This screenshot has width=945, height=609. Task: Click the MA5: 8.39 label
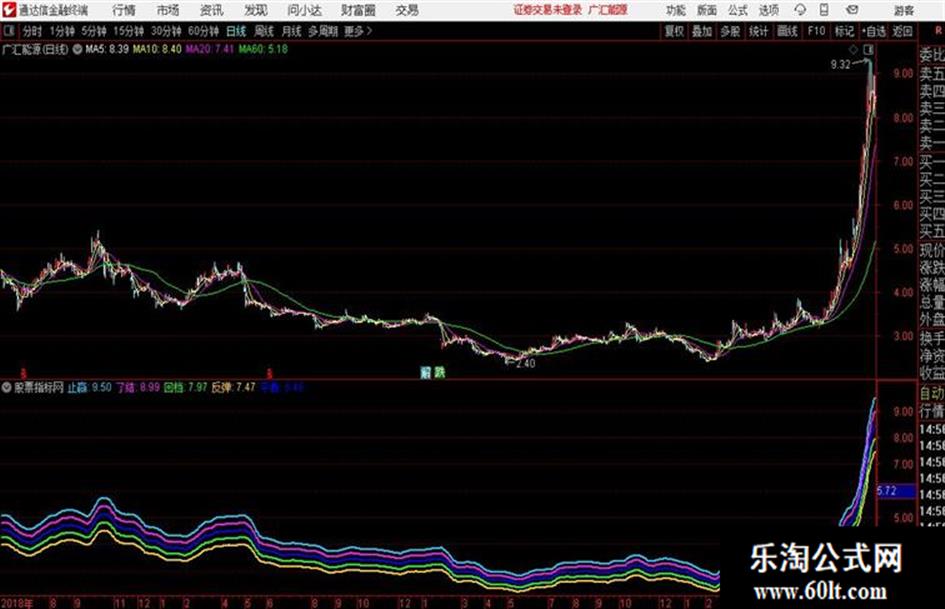pos(107,49)
